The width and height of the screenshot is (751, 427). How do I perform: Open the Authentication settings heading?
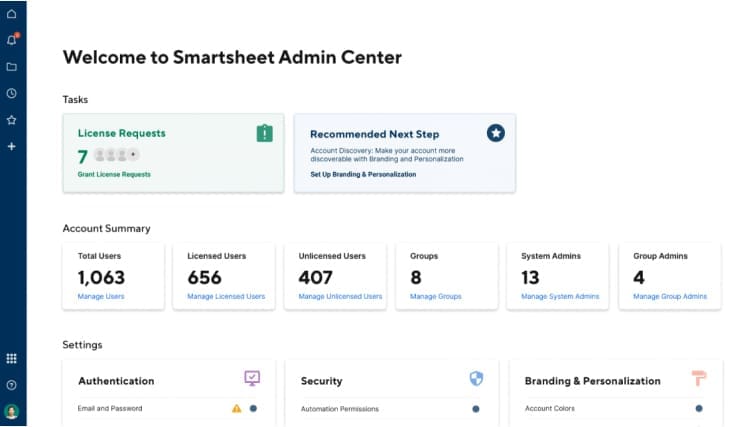pyautogui.click(x=116, y=381)
